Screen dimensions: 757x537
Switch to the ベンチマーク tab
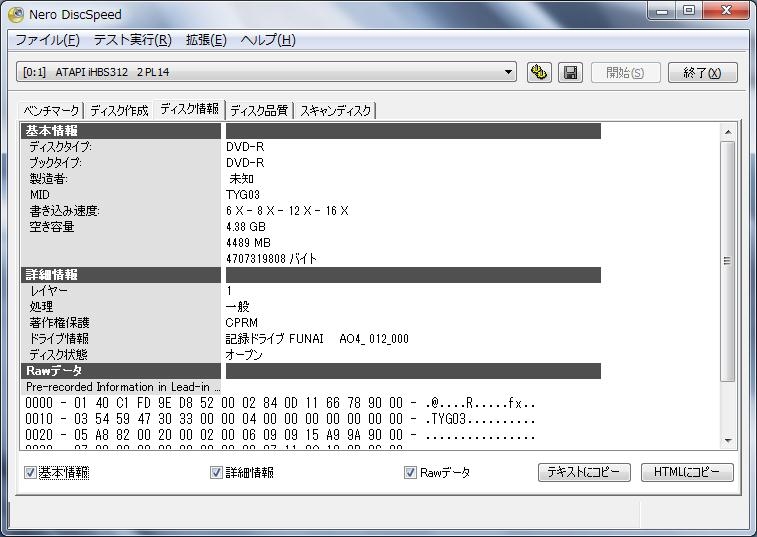coord(51,110)
